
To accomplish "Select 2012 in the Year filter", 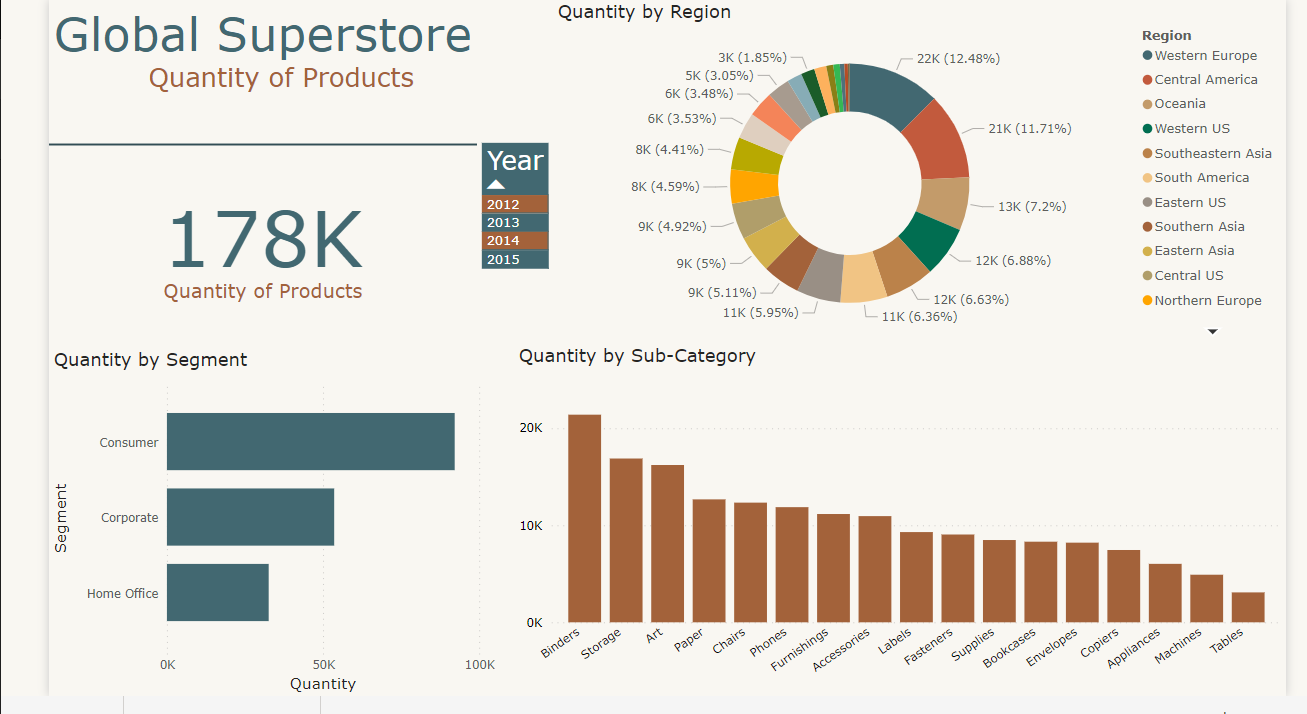I will [515, 204].
